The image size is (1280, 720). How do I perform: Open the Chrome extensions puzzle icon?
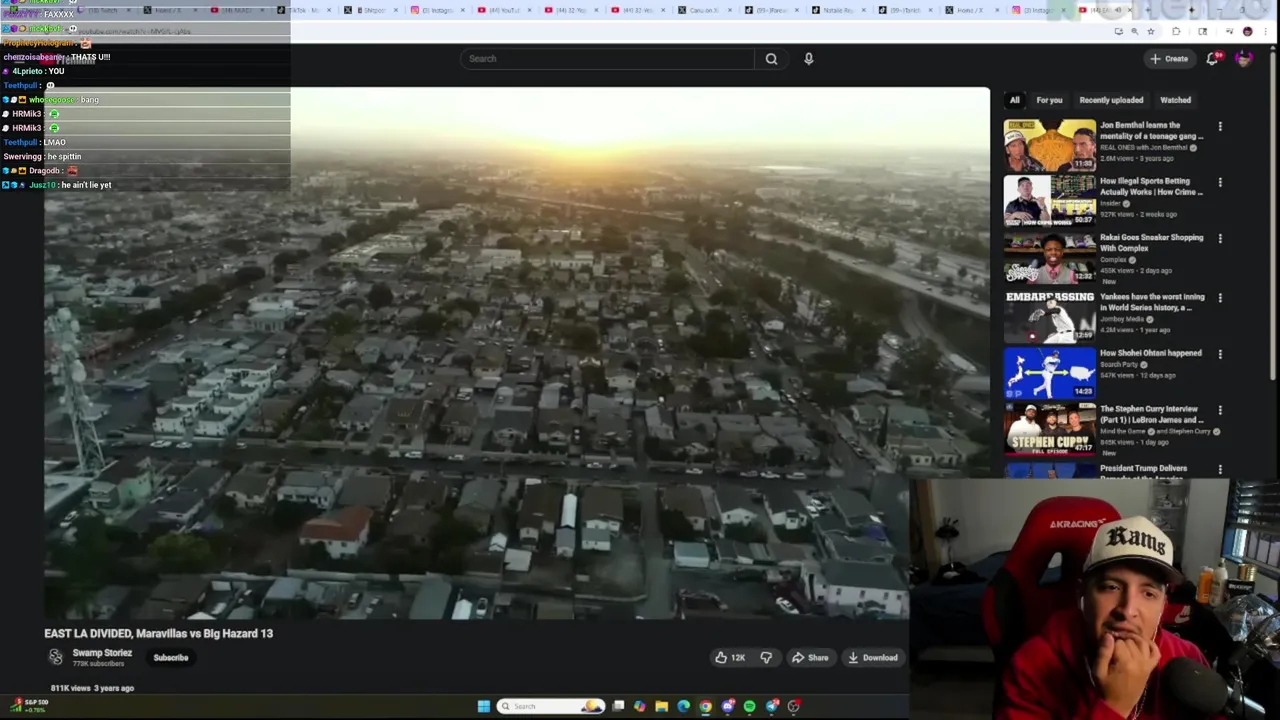point(1176,32)
